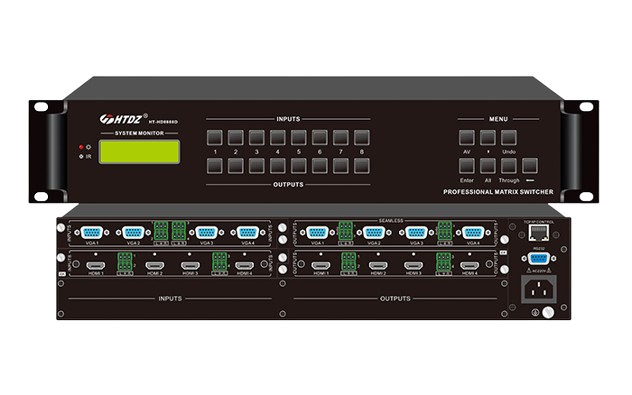Select the OUTPUTS VGA 3 port
The image size is (632, 395).
(x=416, y=233)
